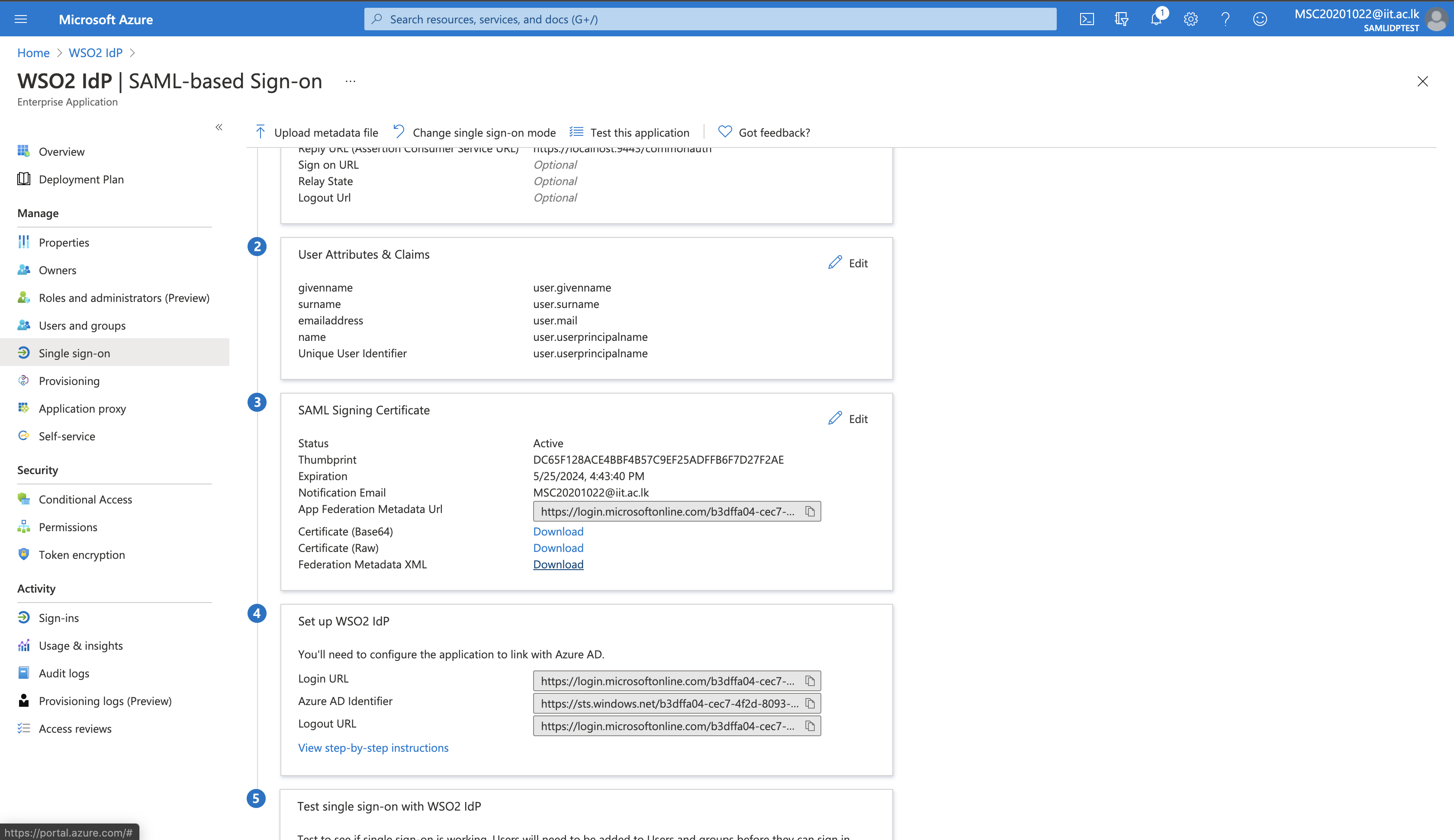Focus the search resources box
Image resolution: width=1454 pixels, height=840 pixels.
(x=710, y=19)
